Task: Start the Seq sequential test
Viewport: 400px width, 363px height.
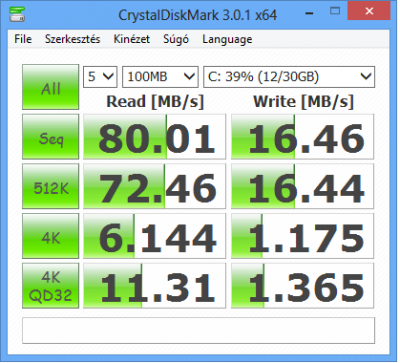Action: click(x=51, y=137)
